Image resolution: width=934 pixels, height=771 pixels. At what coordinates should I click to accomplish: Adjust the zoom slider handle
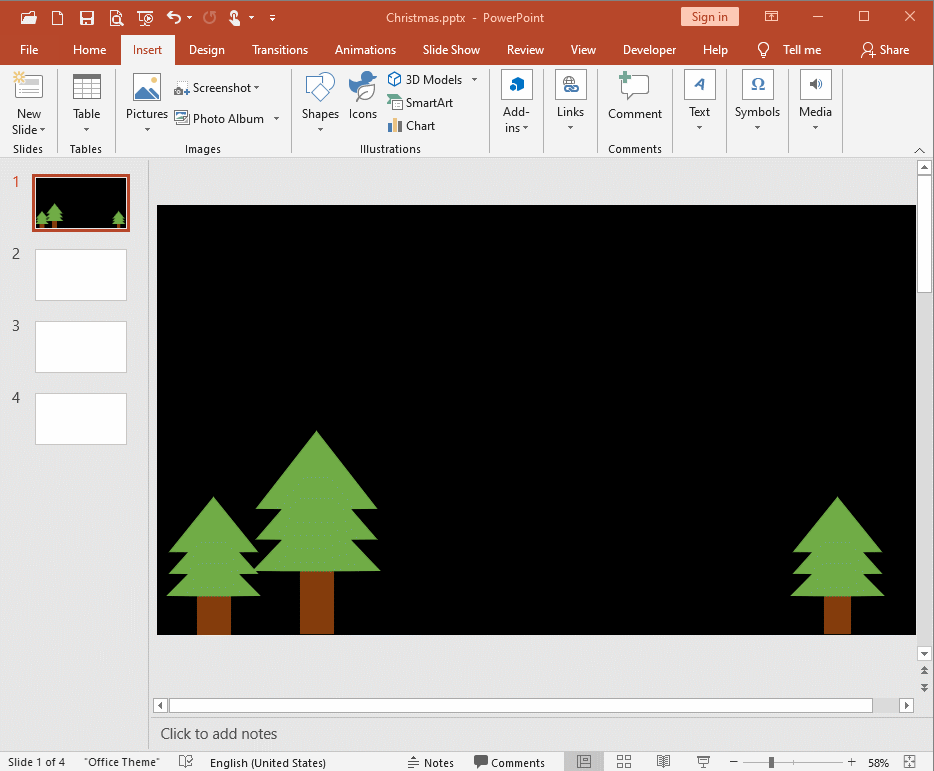(771, 762)
